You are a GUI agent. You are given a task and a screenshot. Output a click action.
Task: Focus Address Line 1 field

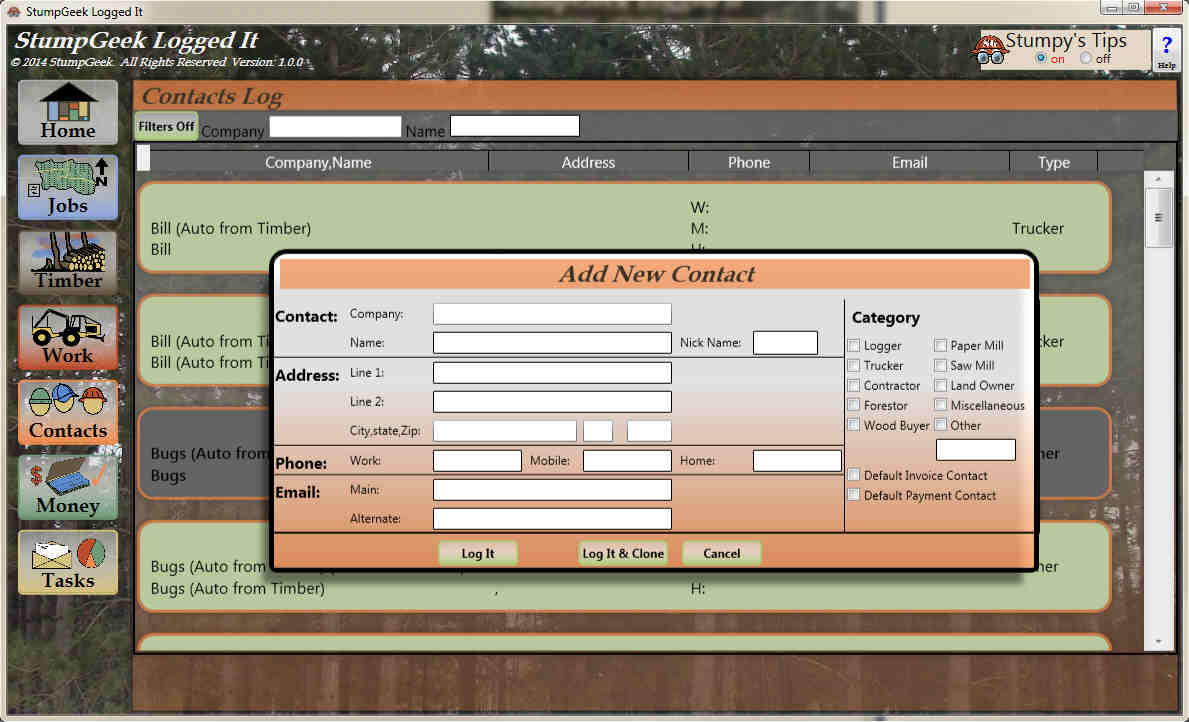pos(552,372)
